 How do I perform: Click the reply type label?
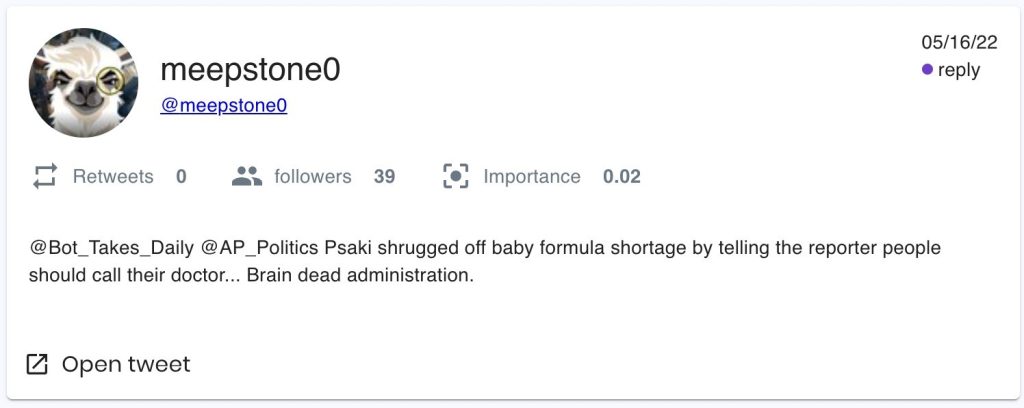click(x=959, y=70)
